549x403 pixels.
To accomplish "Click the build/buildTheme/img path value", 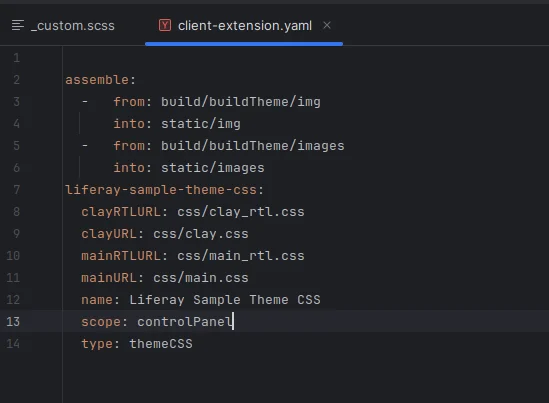I will click(x=241, y=102).
